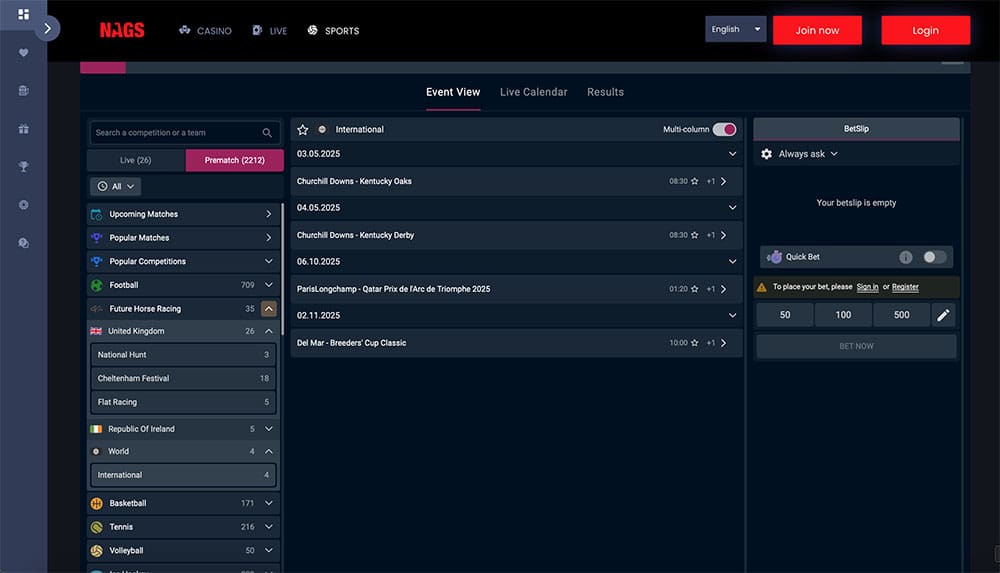Screen dimensions: 1000x573
Task: Open the SPORTS menu item
Action: coord(333,31)
